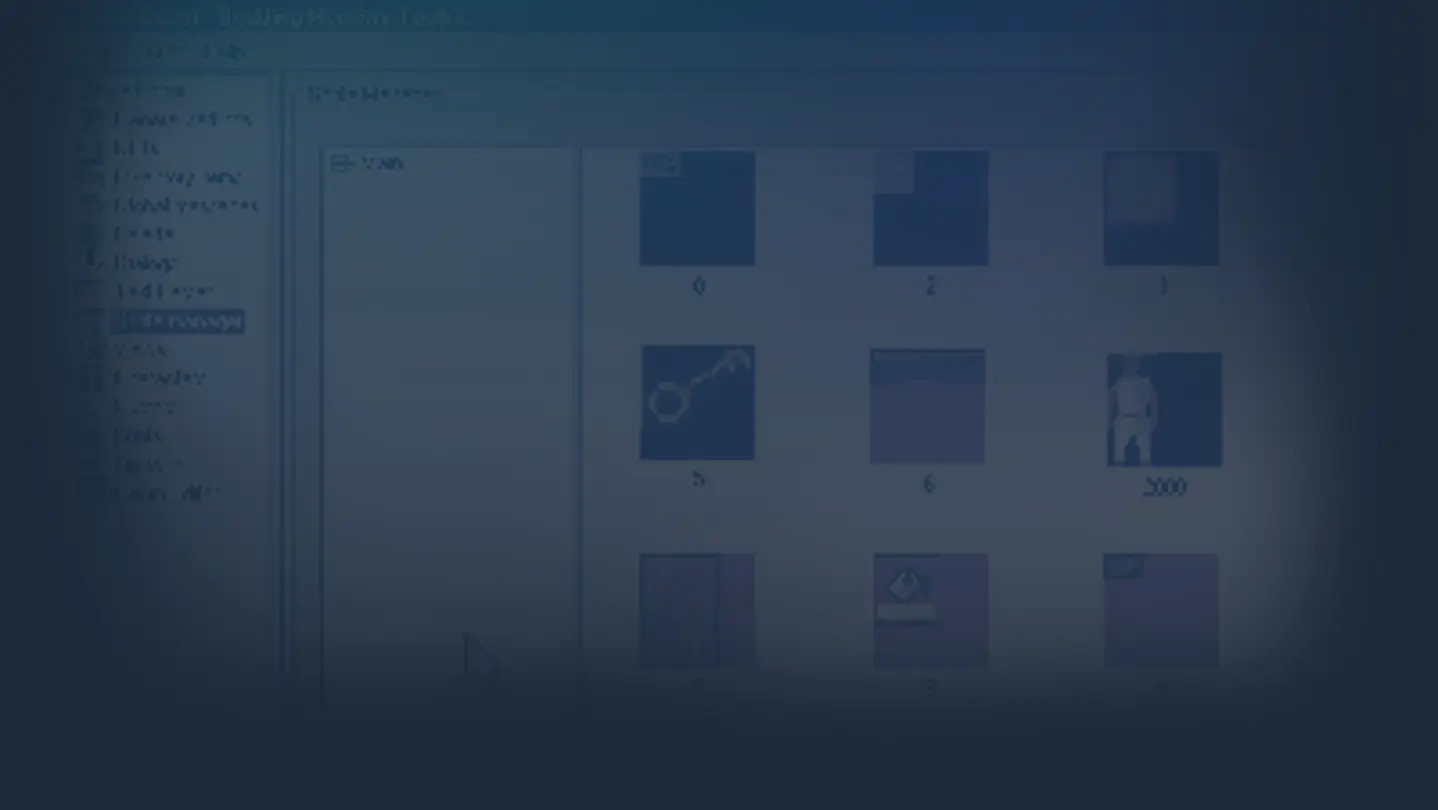Viewport: 1438px width, 810px height.
Task: Select the top-right thumbnail in the first row
Action: 1161,208
